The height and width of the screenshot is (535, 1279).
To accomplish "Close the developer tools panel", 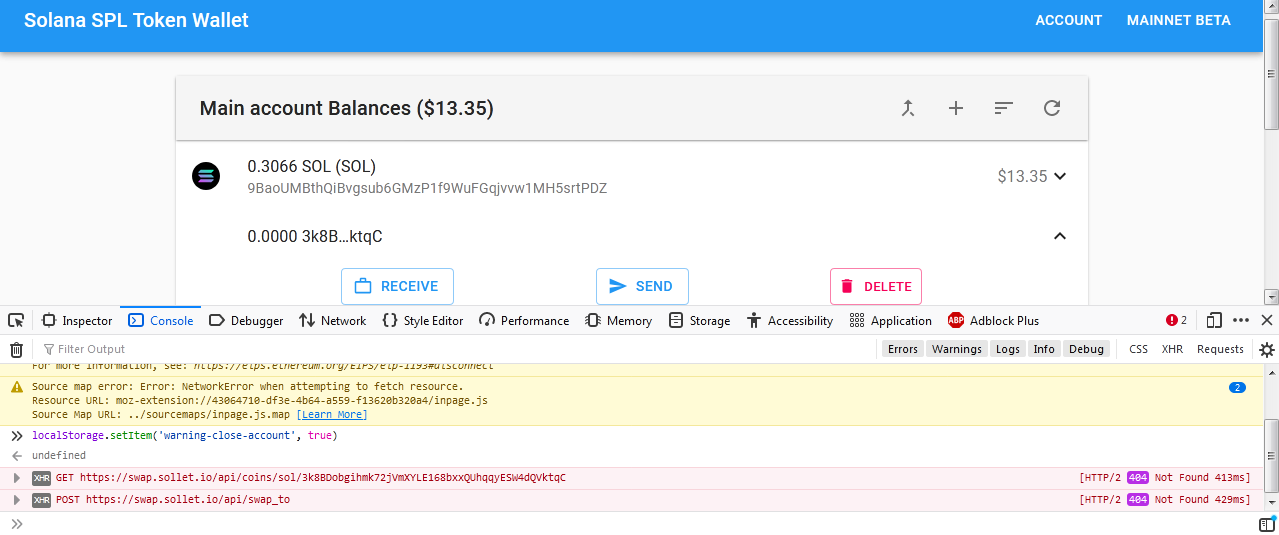I will tap(1266, 321).
